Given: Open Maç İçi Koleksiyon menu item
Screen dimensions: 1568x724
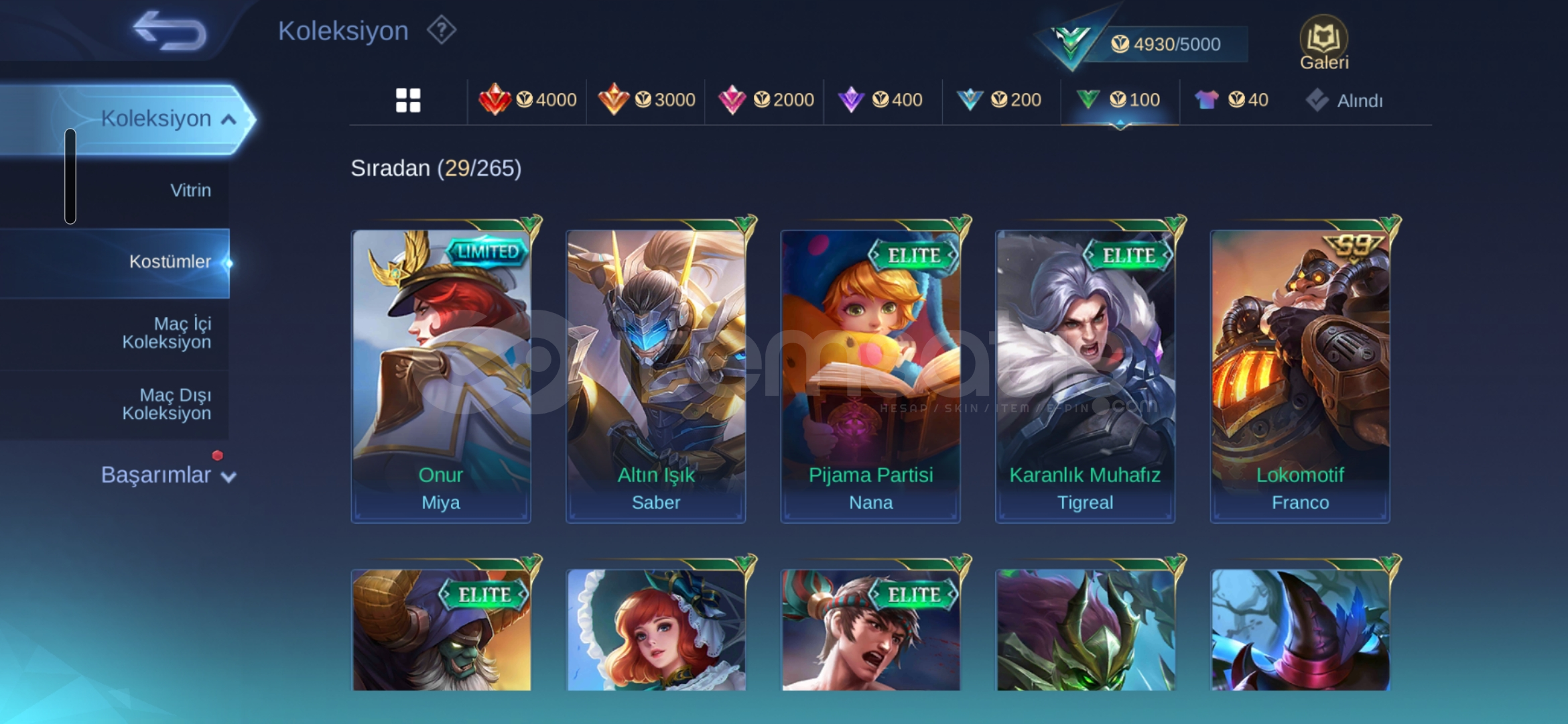Looking at the screenshot, I should pyautogui.click(x=166, y=333).
